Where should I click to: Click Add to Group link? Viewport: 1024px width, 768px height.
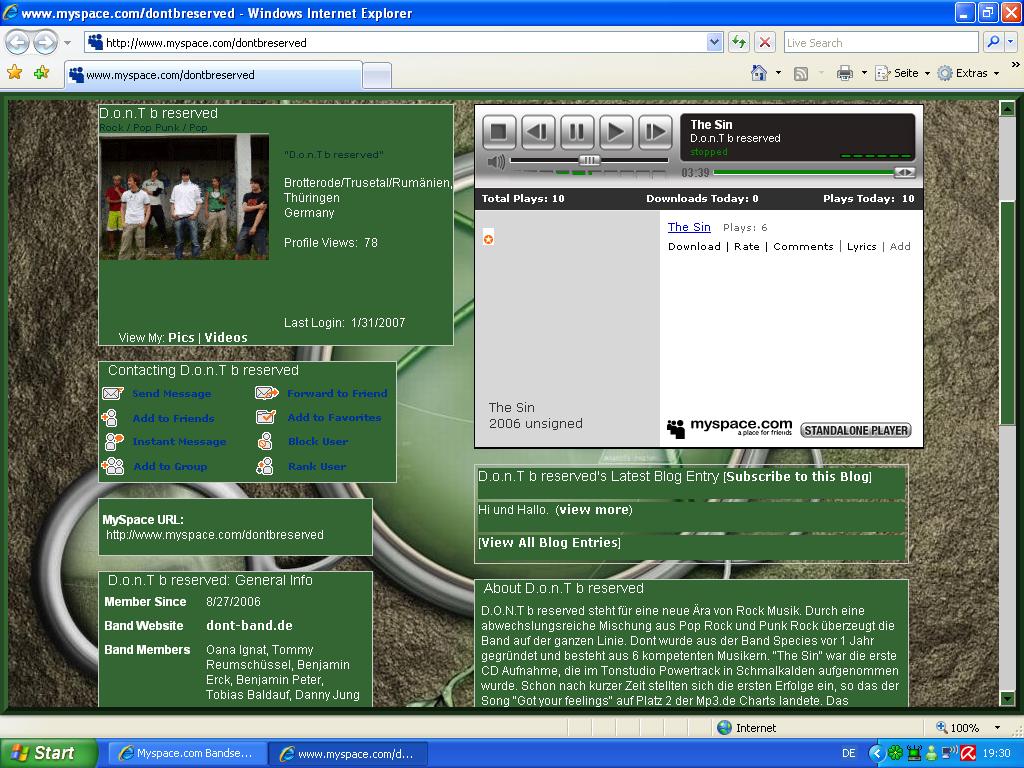170,466
